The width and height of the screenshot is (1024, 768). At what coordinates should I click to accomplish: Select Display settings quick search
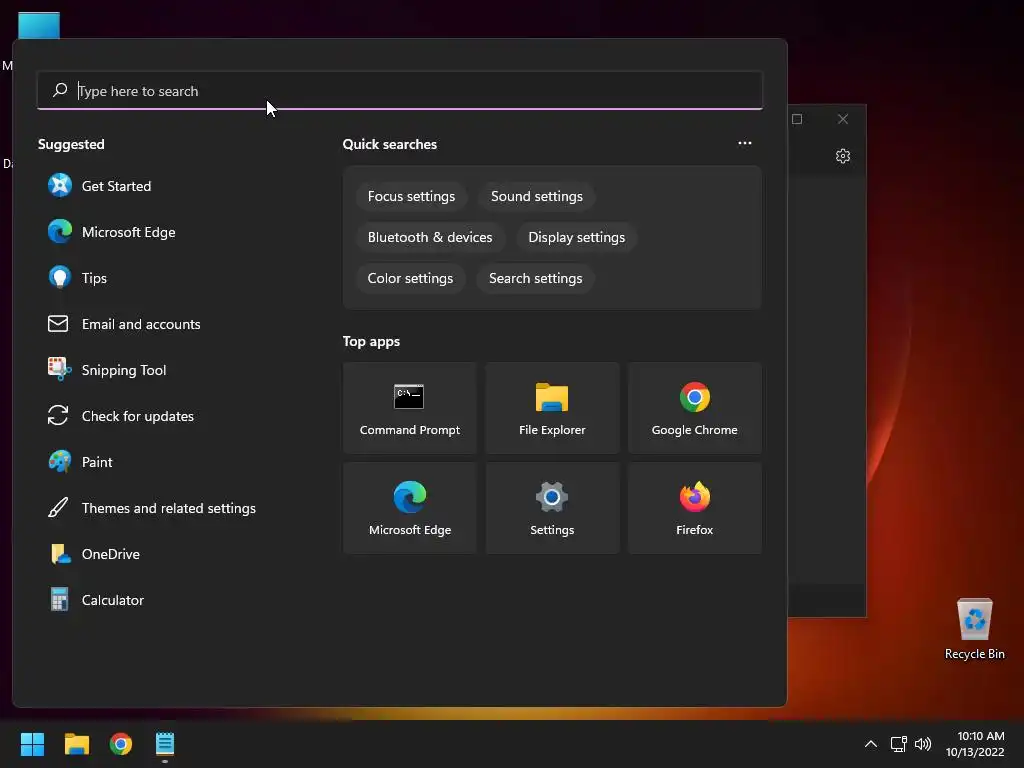click(577, 237)
